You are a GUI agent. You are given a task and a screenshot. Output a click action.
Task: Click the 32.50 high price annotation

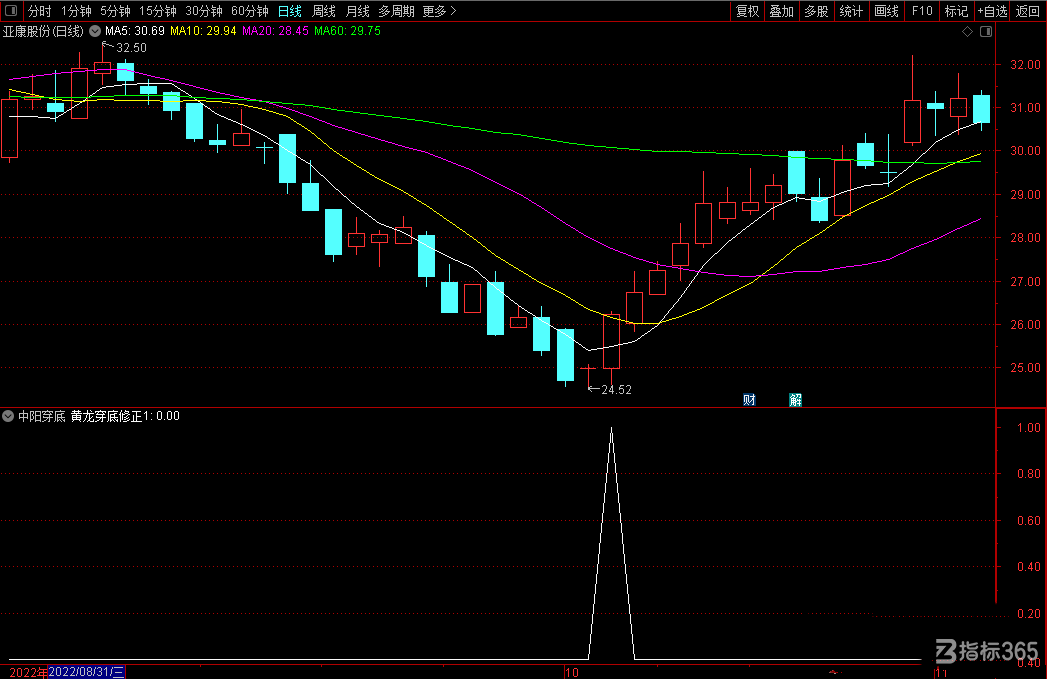131,48
